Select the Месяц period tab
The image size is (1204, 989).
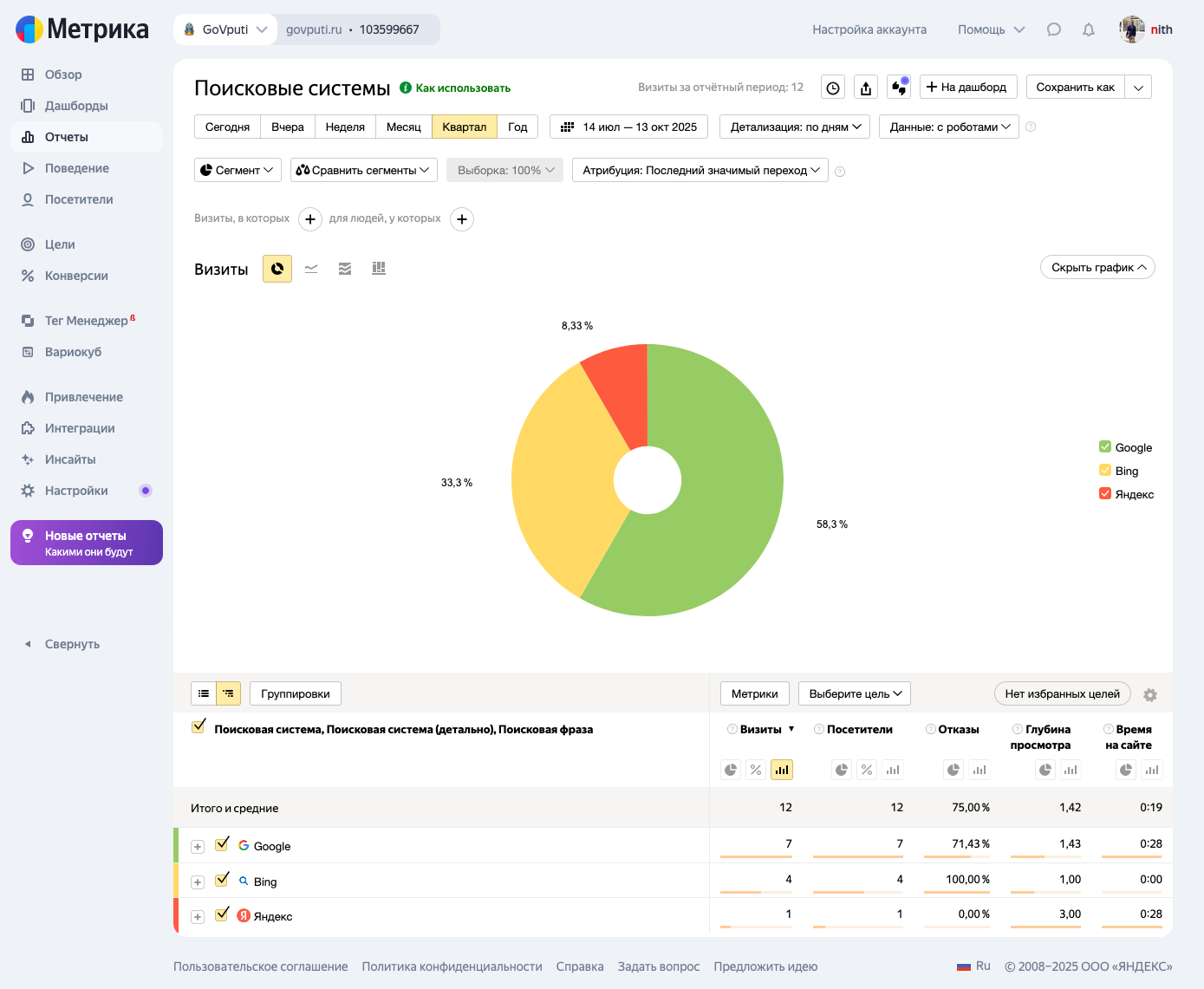click(x=403, y=127)
